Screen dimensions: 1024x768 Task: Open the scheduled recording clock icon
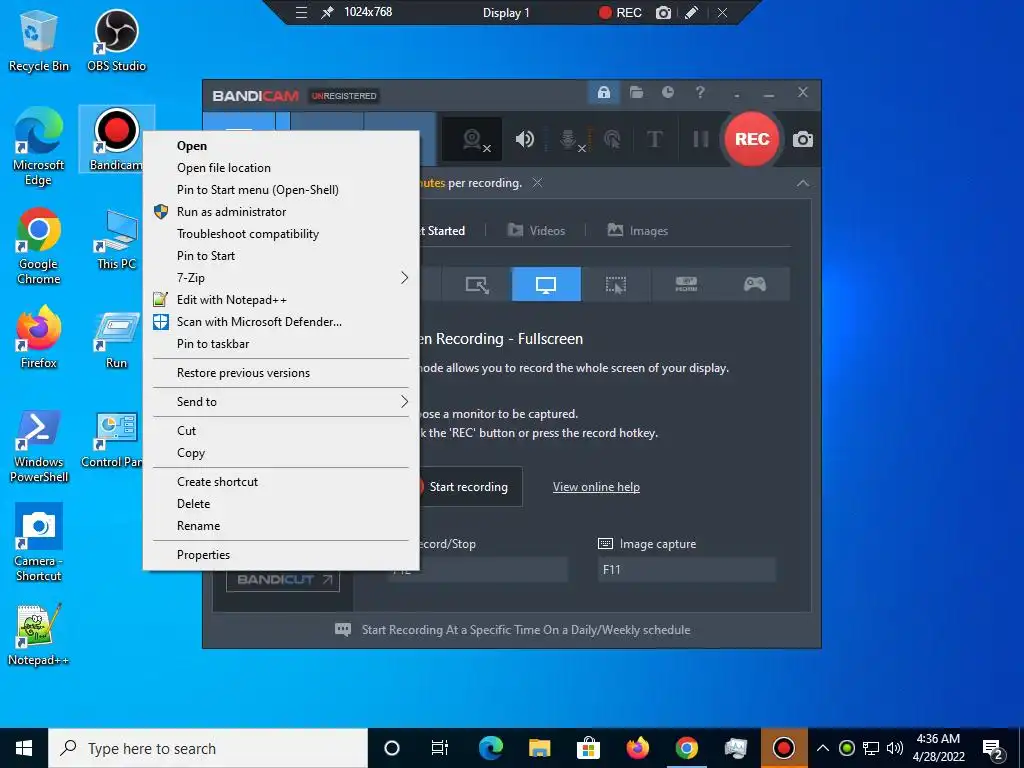pos(667,93)
